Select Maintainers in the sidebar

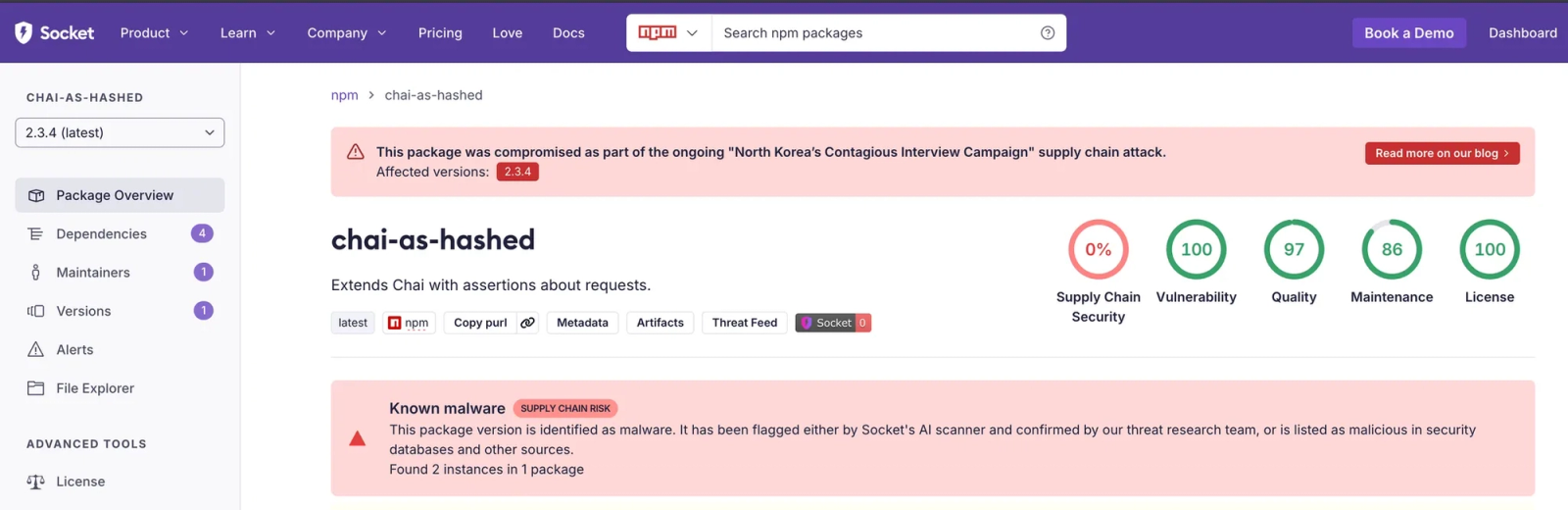pos(120,272)
